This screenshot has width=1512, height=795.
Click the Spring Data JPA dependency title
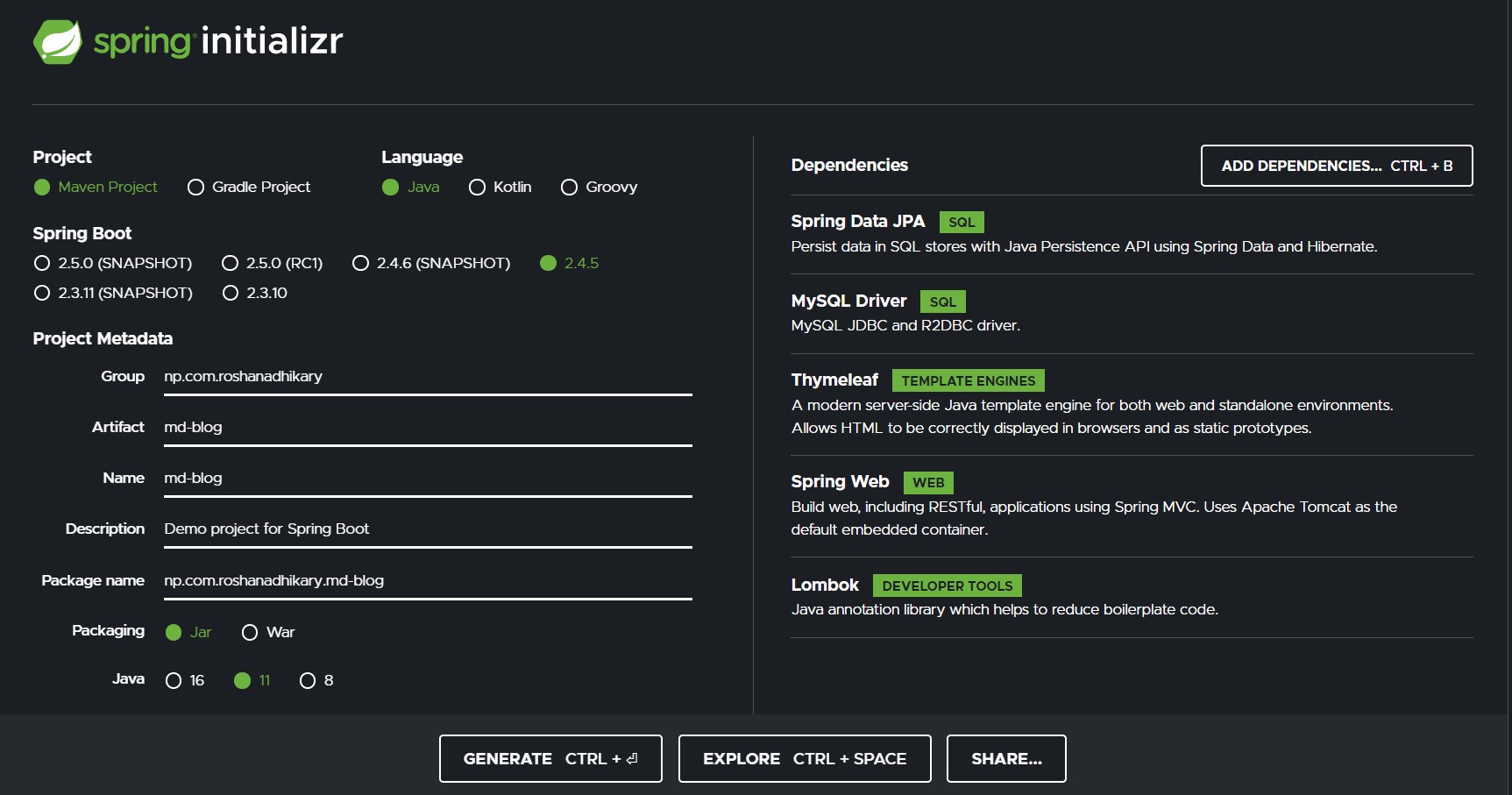tap(858, 221)
